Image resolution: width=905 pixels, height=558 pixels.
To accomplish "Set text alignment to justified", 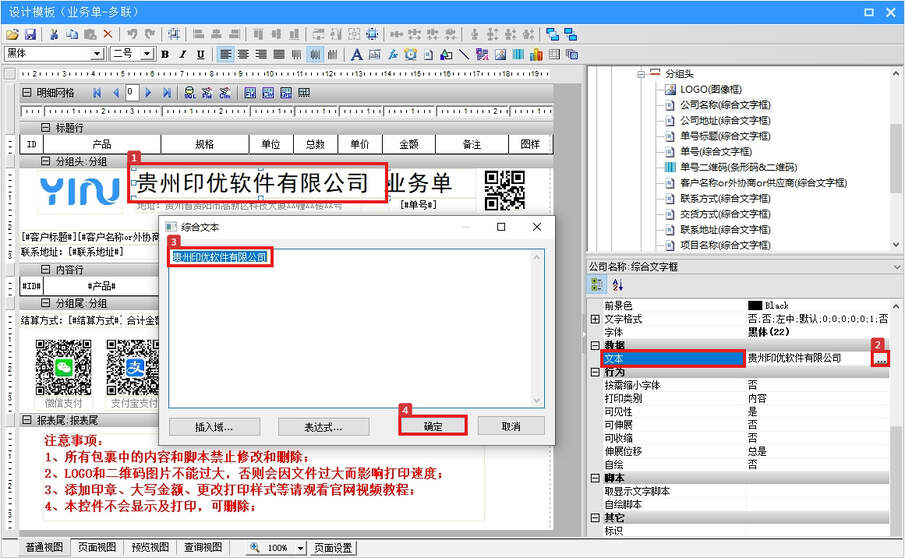I will pyautogui.click(x=279, y=54).
